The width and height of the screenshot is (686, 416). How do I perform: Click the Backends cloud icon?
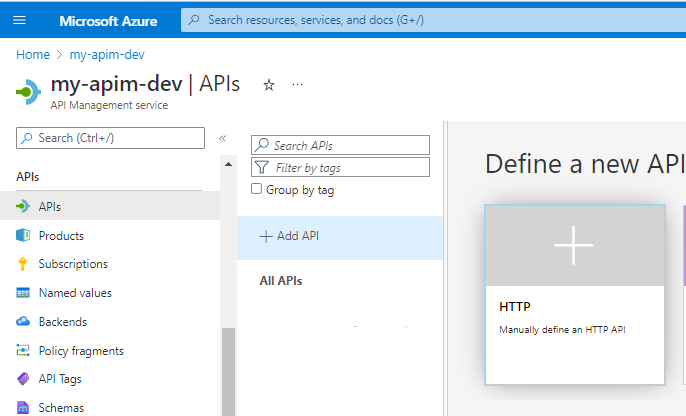pos(23,322)
